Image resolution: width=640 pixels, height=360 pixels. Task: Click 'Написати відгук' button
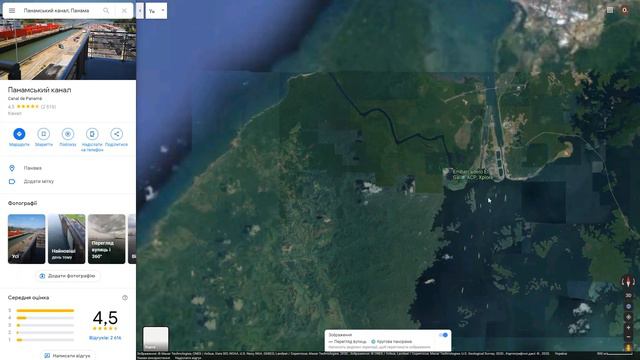tap(68, 356)
